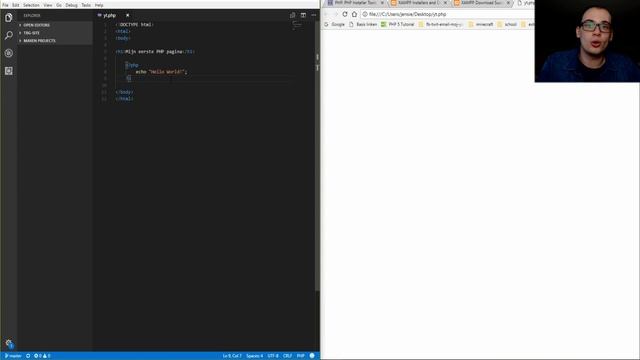The image size is (640, 360).
Task: Click the DOCTYPE html line in editor
Action: 134,24
